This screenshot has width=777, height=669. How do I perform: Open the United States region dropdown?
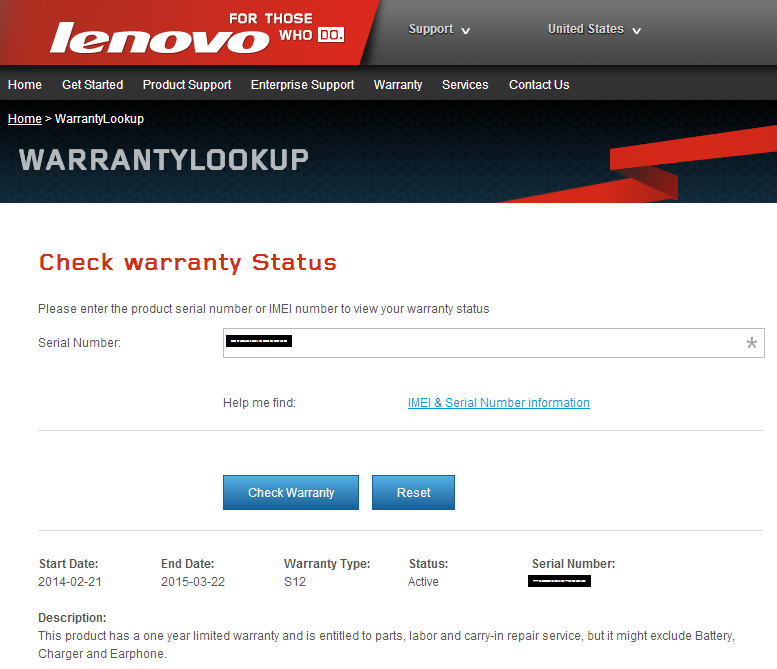pyautogui.click(x=594, y=29)
